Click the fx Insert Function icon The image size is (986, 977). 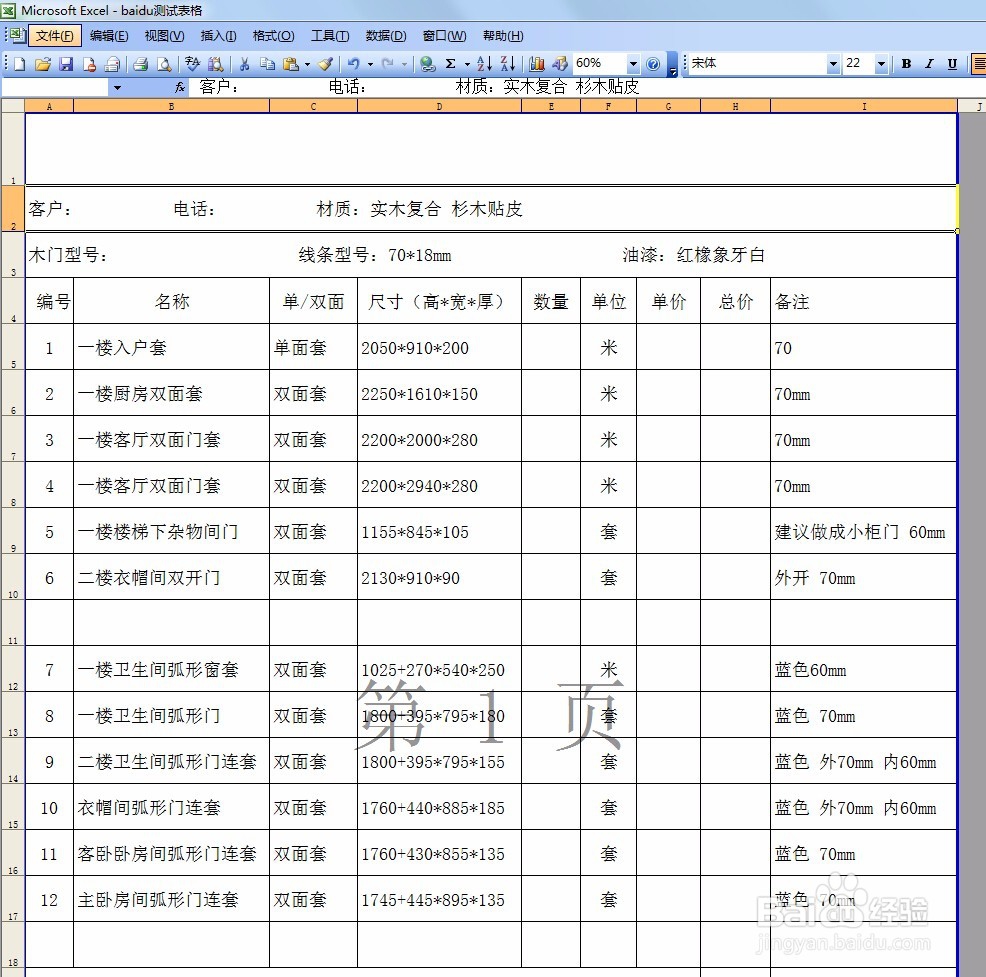point(180,87)
